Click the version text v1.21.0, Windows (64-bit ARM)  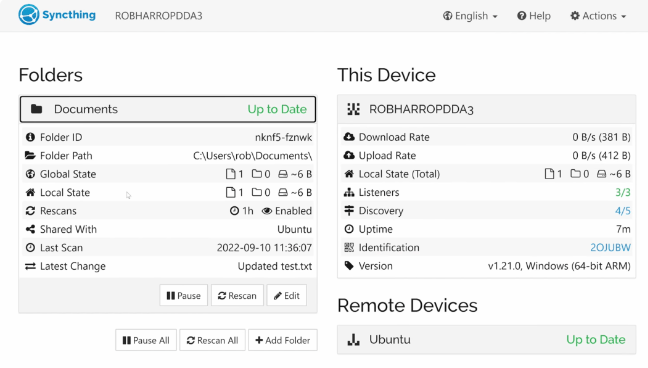pyautogui.click(x=559, y=266)
